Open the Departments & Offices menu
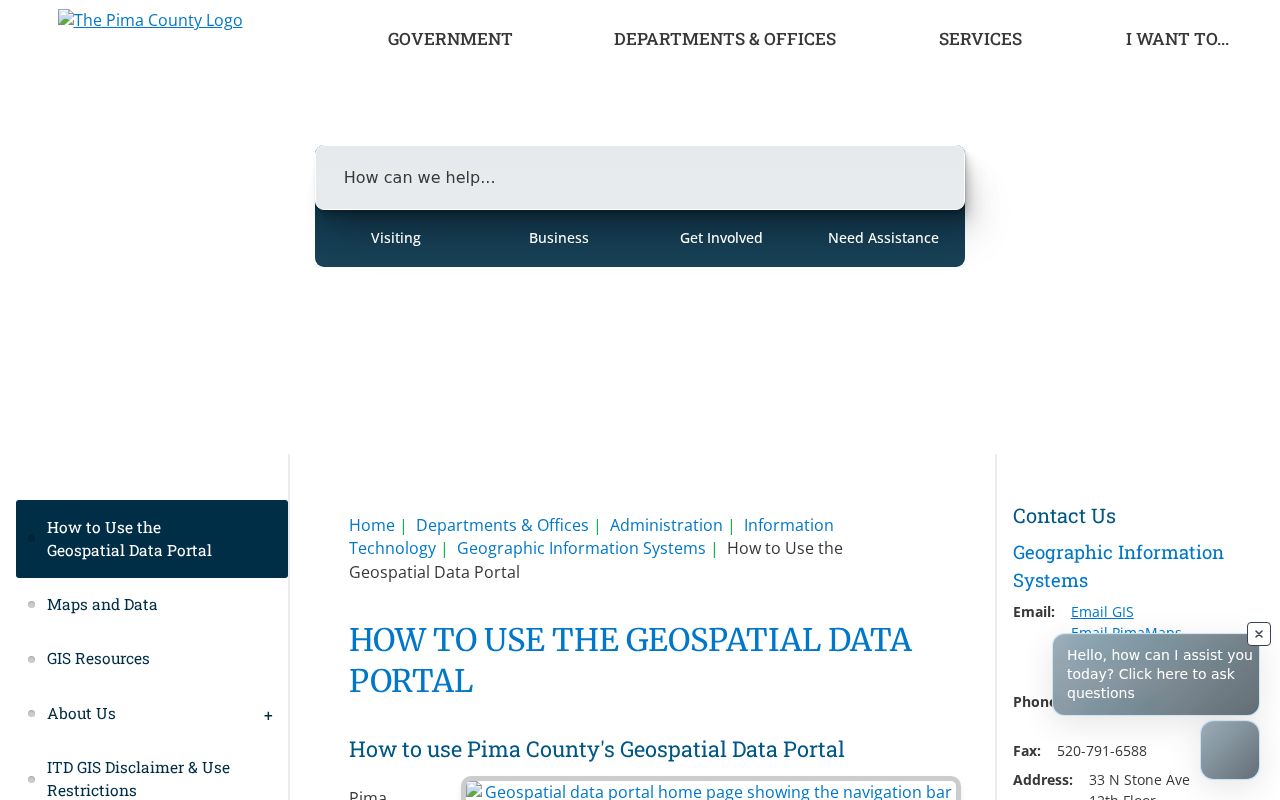Screen dimensions: 1280x800 tap(725, 39)
